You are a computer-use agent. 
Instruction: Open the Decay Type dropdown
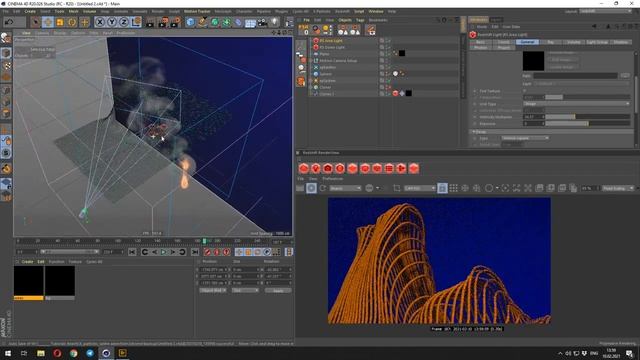[x=525, y=138]
